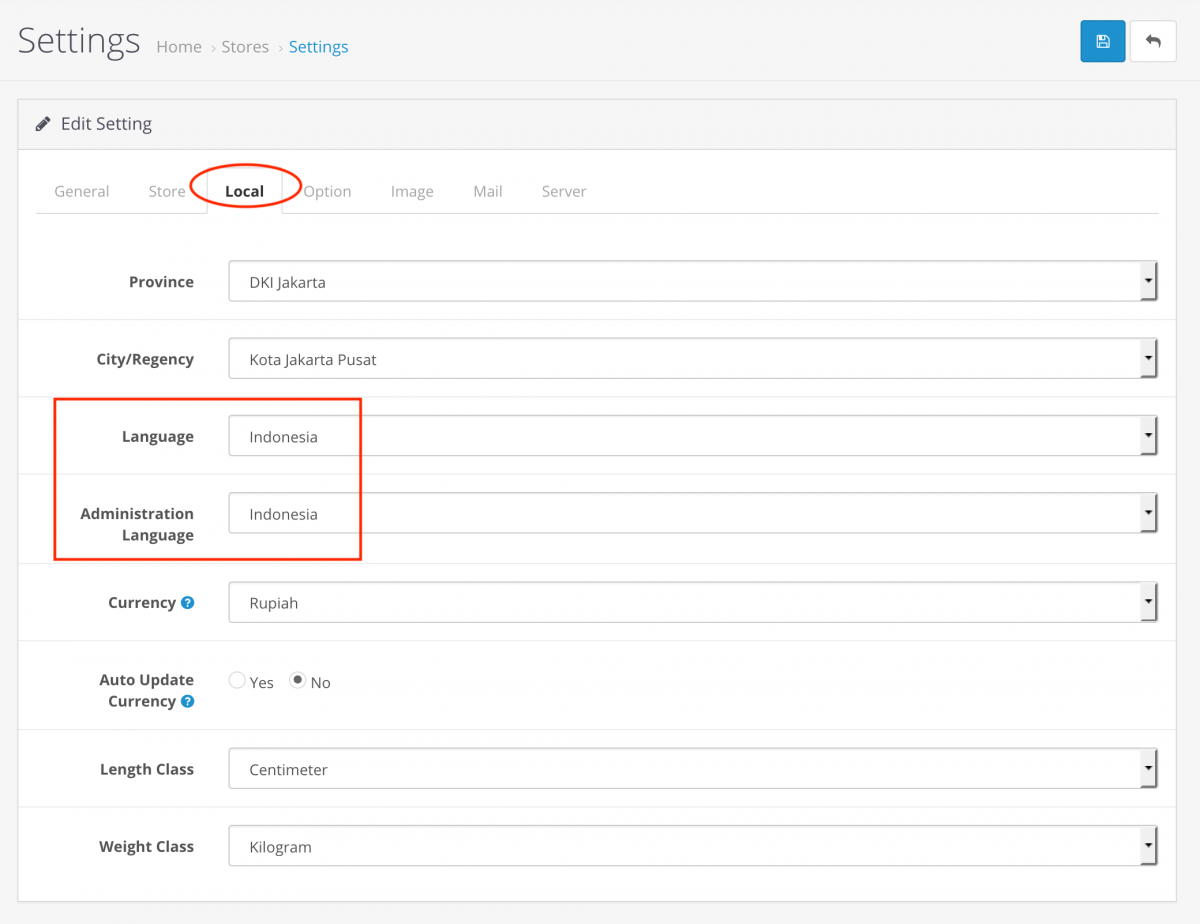Click the pencil icon beside Edit Setting
The width and height of the screenshot is (1200, 924).
click(x=43, y=124)
